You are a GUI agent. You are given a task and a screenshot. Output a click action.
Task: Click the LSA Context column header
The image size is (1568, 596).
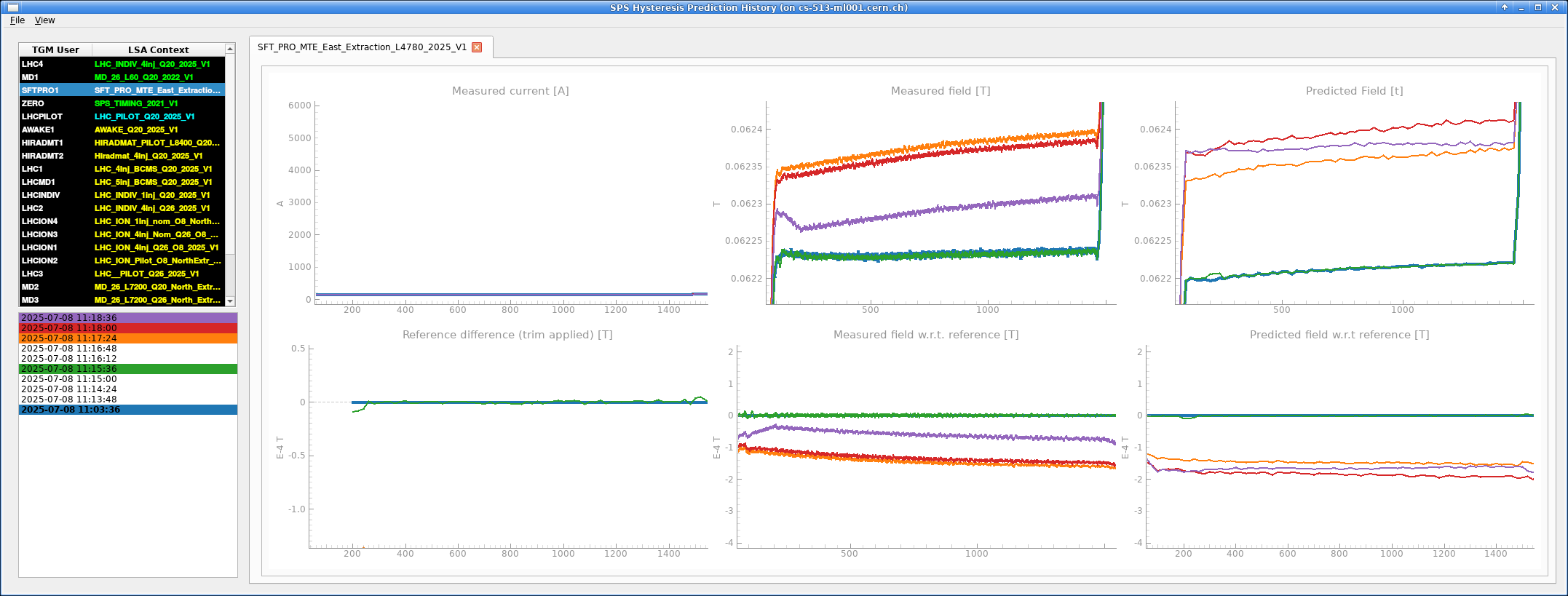[x=158, y=49]
